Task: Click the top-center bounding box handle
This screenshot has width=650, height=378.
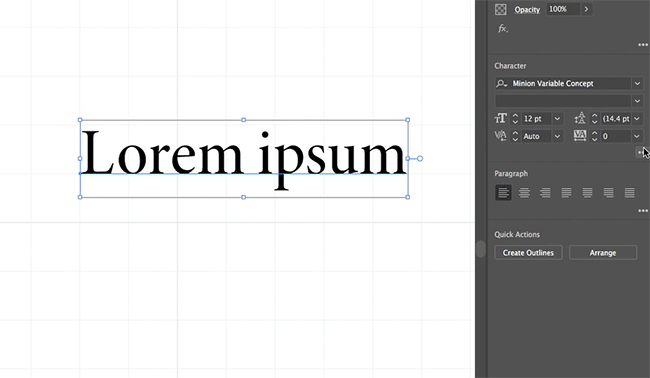Action: point(243,120)
